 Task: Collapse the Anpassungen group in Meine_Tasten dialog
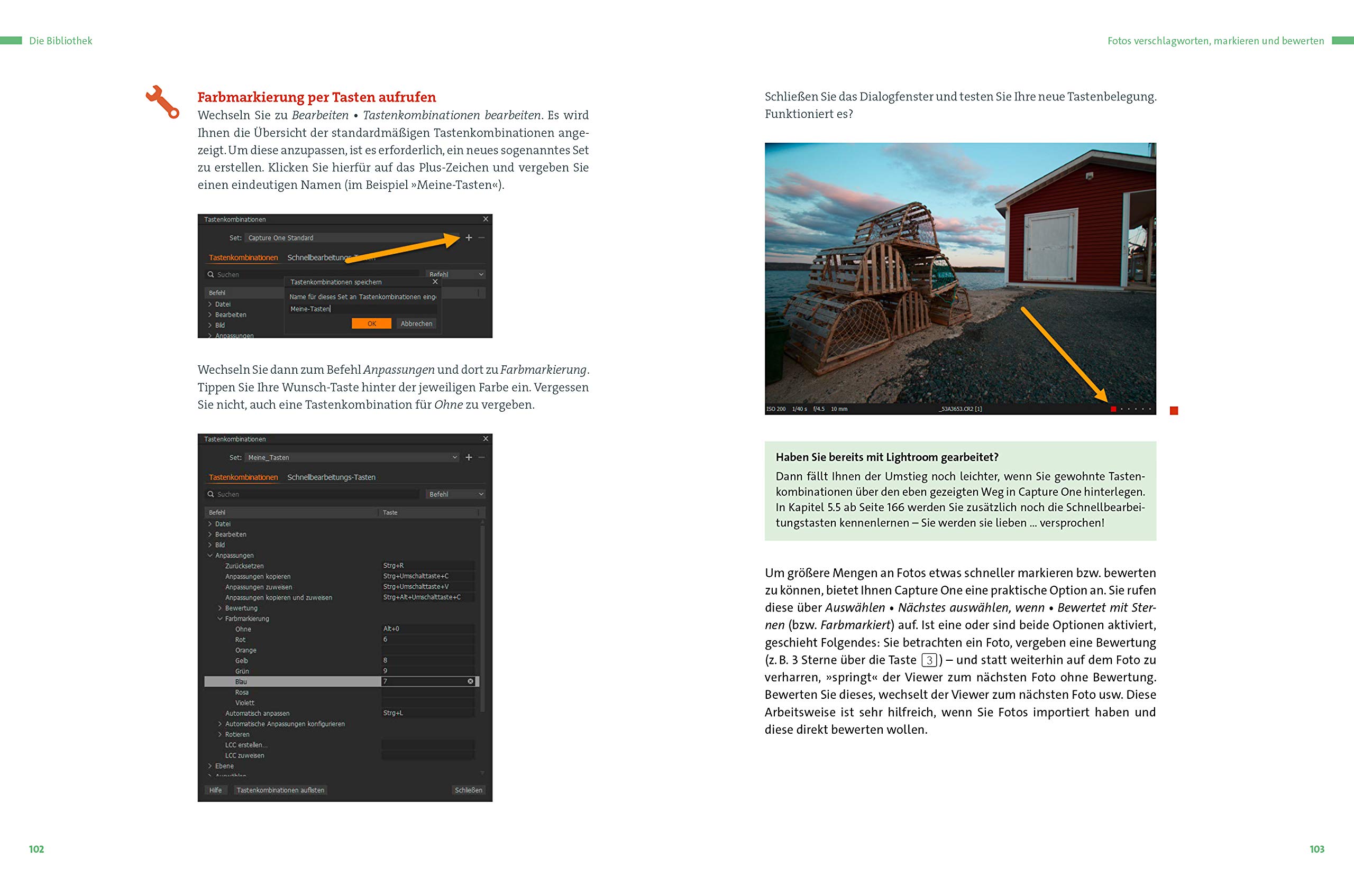(x=210, y=556)
